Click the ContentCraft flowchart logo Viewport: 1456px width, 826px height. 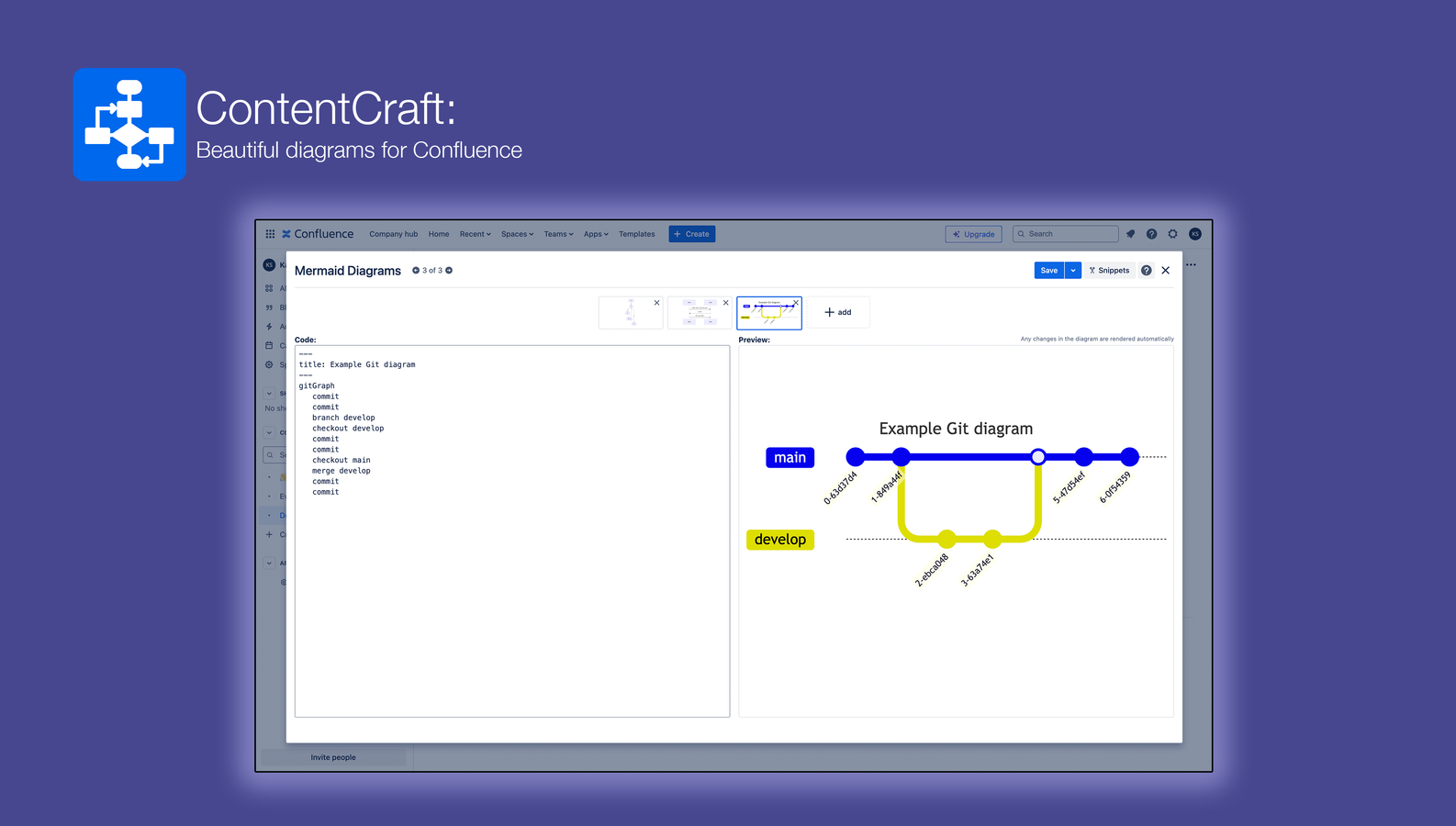coord(129,124)
